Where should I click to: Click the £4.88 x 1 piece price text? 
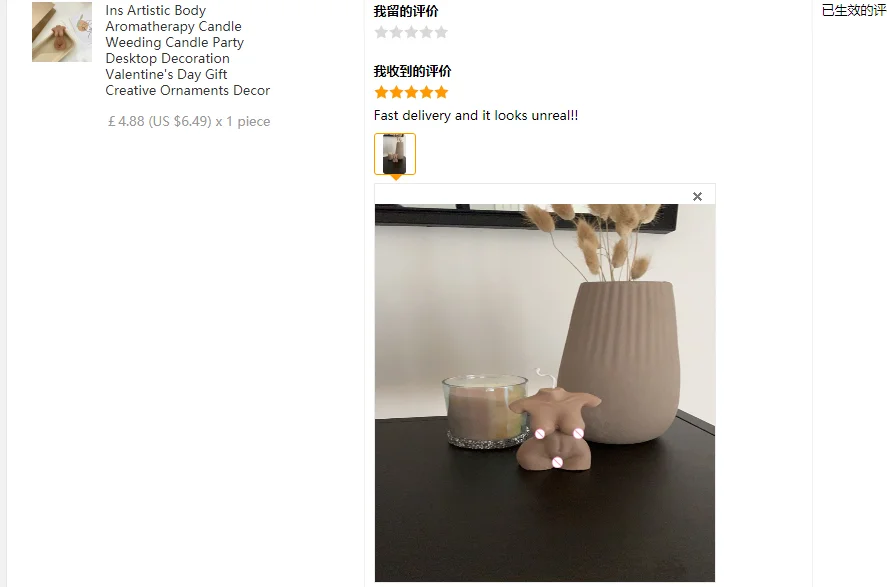pyautogui.click(x=189, y=121)
